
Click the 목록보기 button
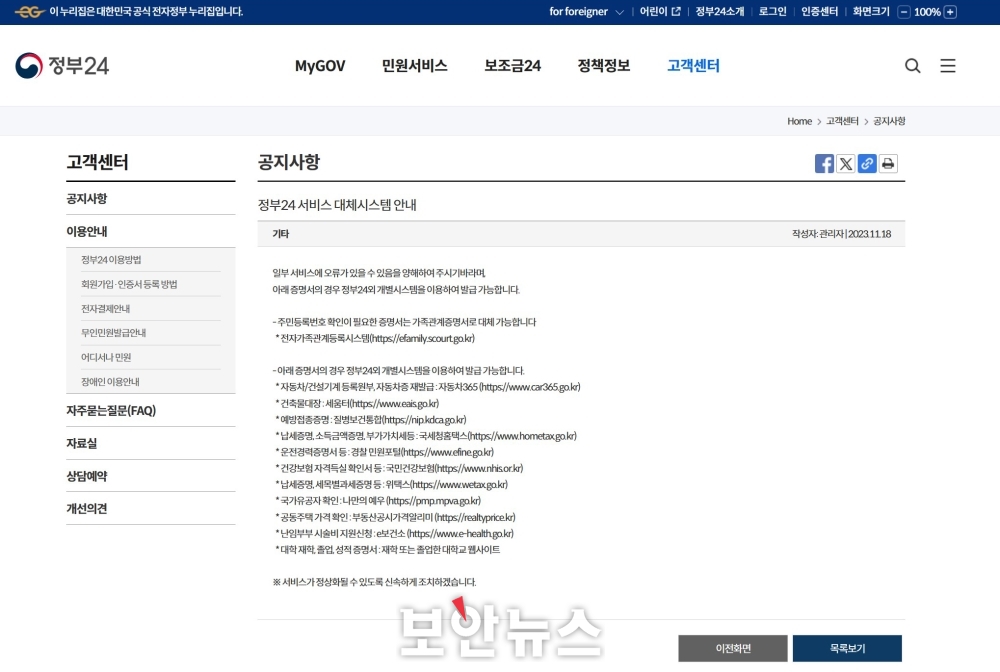click(847, 648)
